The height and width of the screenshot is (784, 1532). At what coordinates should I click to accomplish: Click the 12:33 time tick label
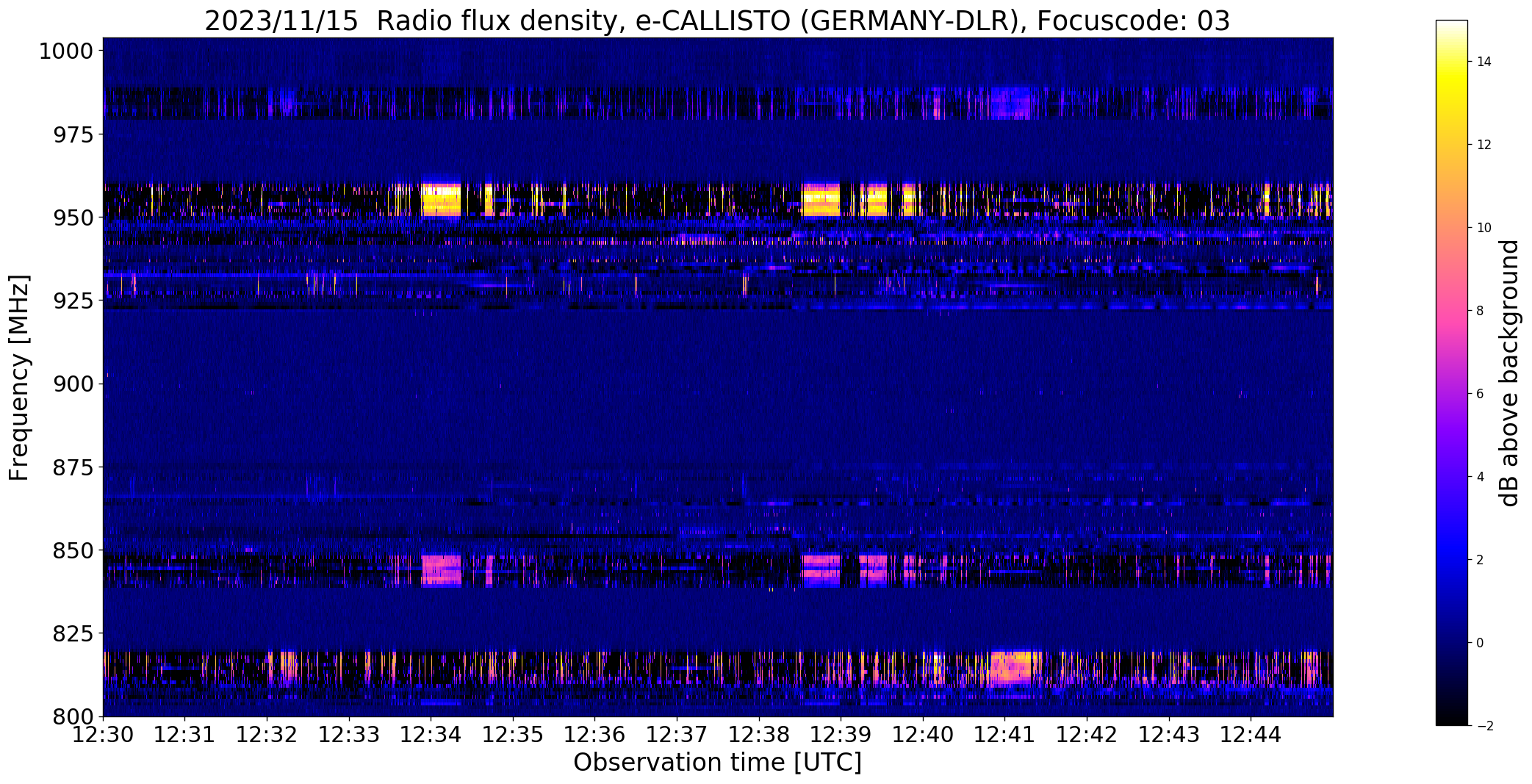coord(349,734)
